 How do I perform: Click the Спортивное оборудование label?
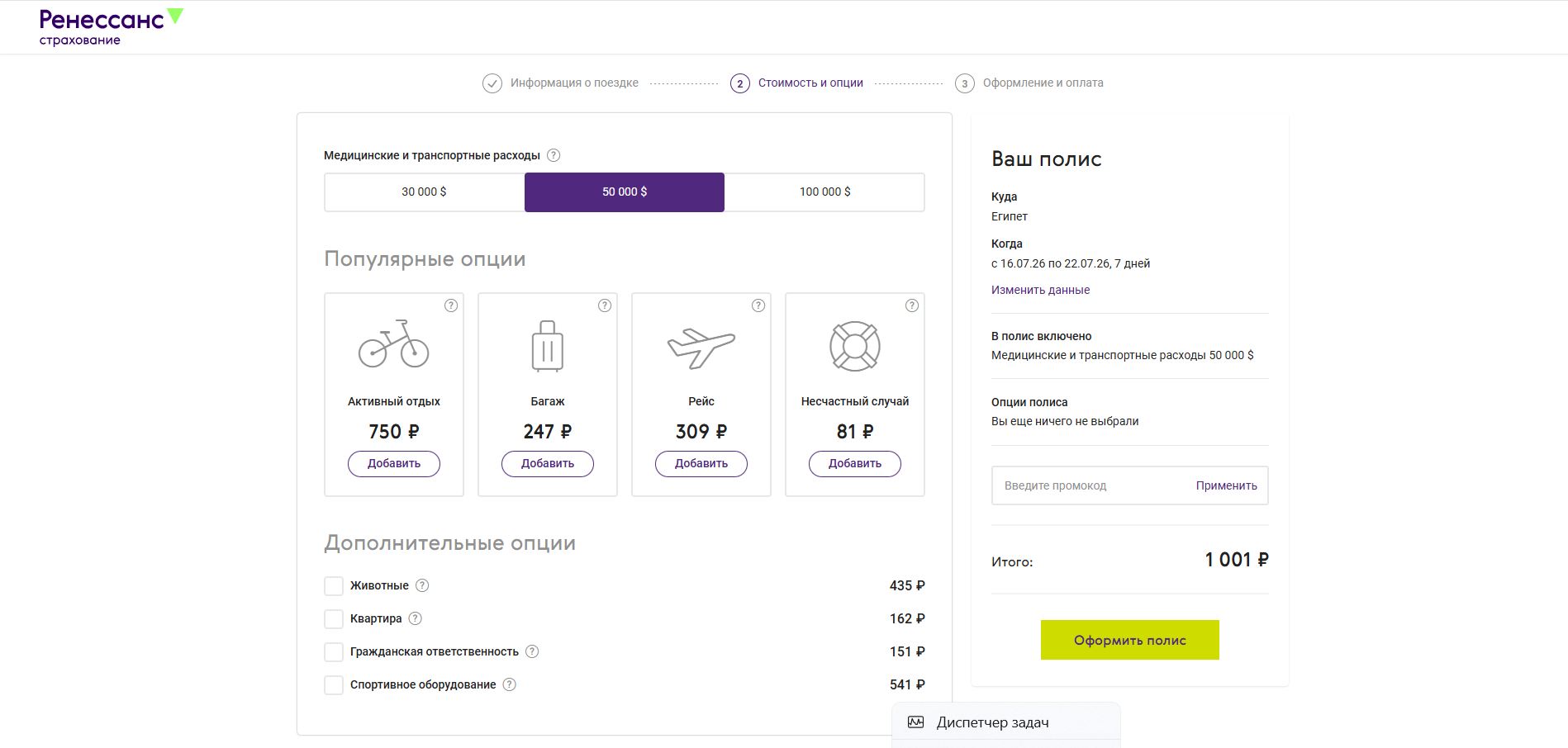[x=423, y=684]
